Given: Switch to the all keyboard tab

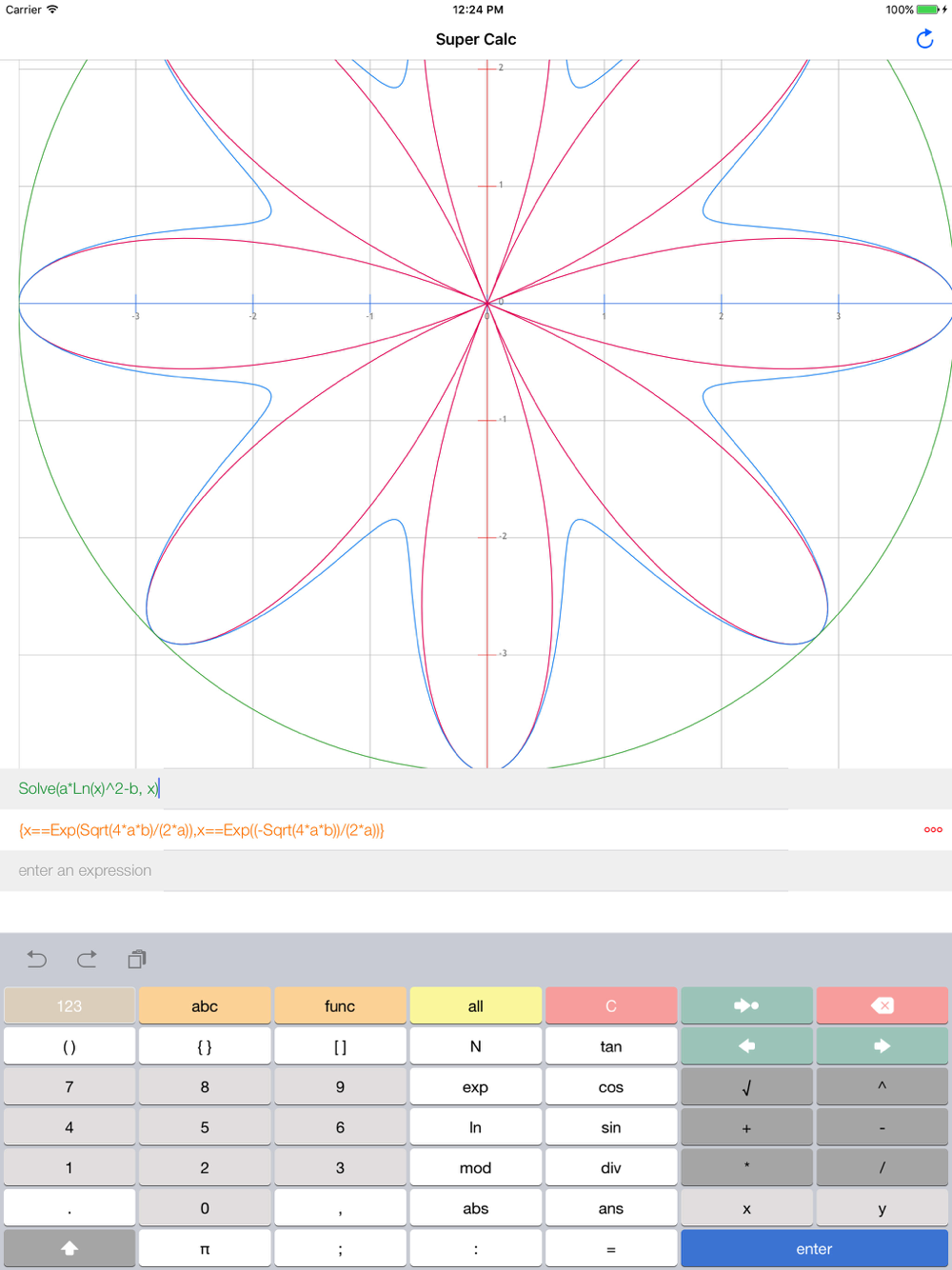Looking at the screenshot, I should 476,1005.
